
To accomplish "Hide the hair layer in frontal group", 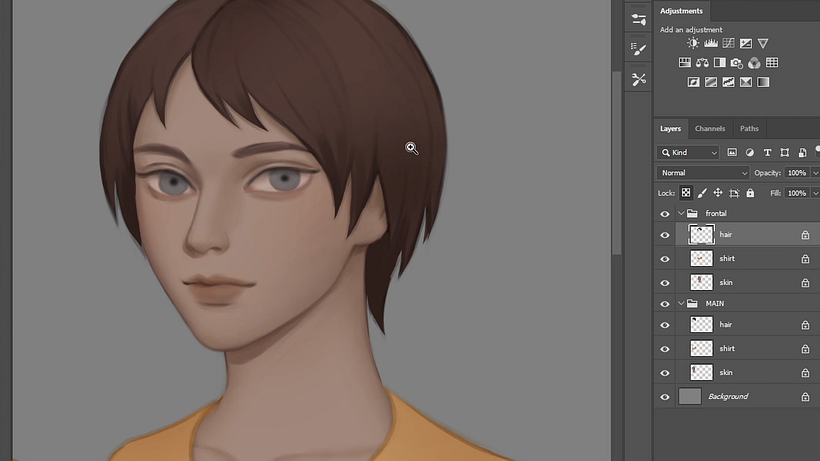I will (665, 235).
